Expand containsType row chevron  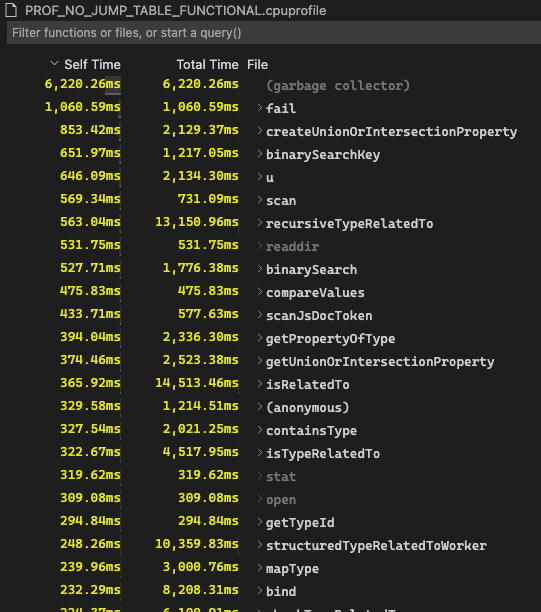pos(260,431)
